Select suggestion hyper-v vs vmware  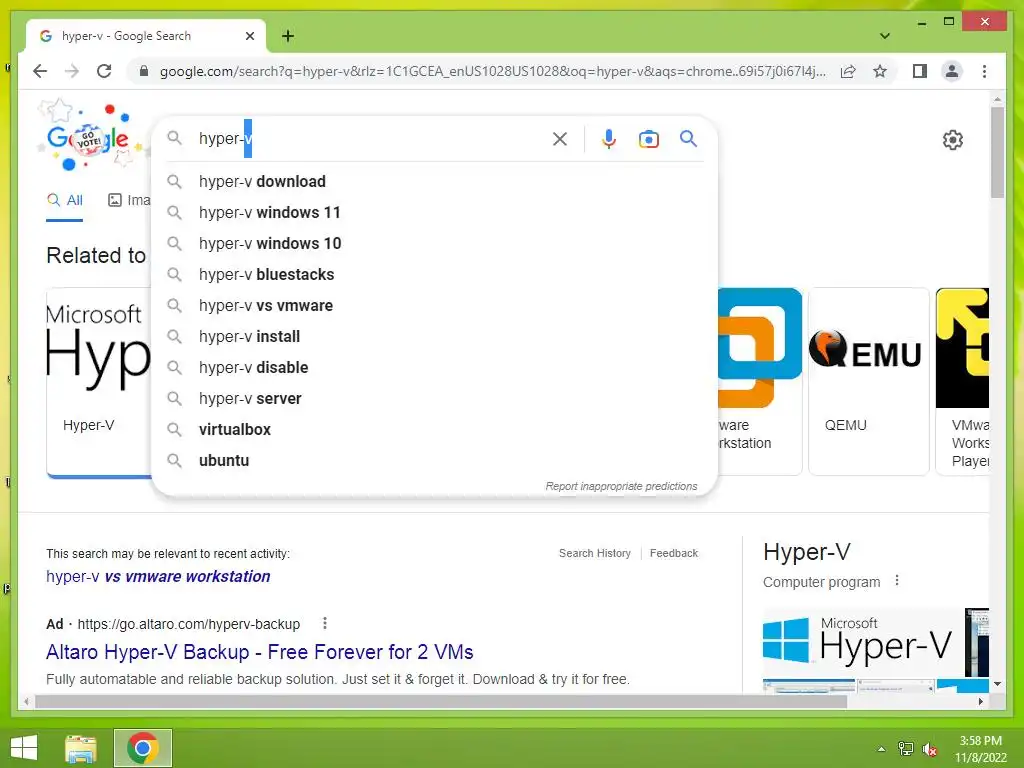(434, 306)
